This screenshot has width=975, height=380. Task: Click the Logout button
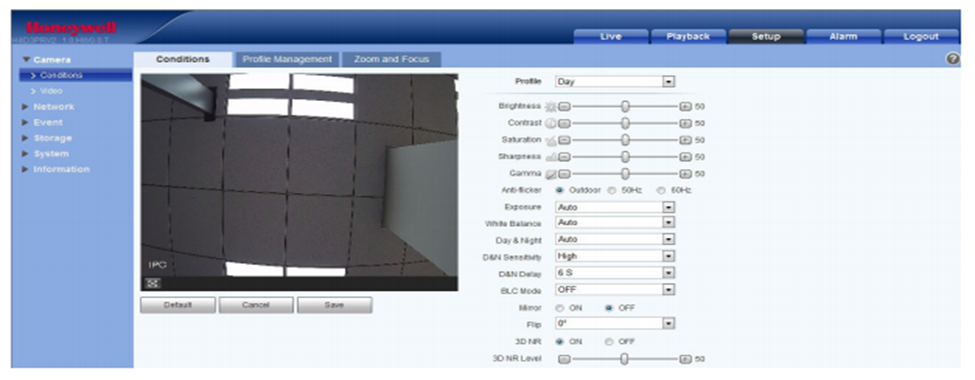921,37
